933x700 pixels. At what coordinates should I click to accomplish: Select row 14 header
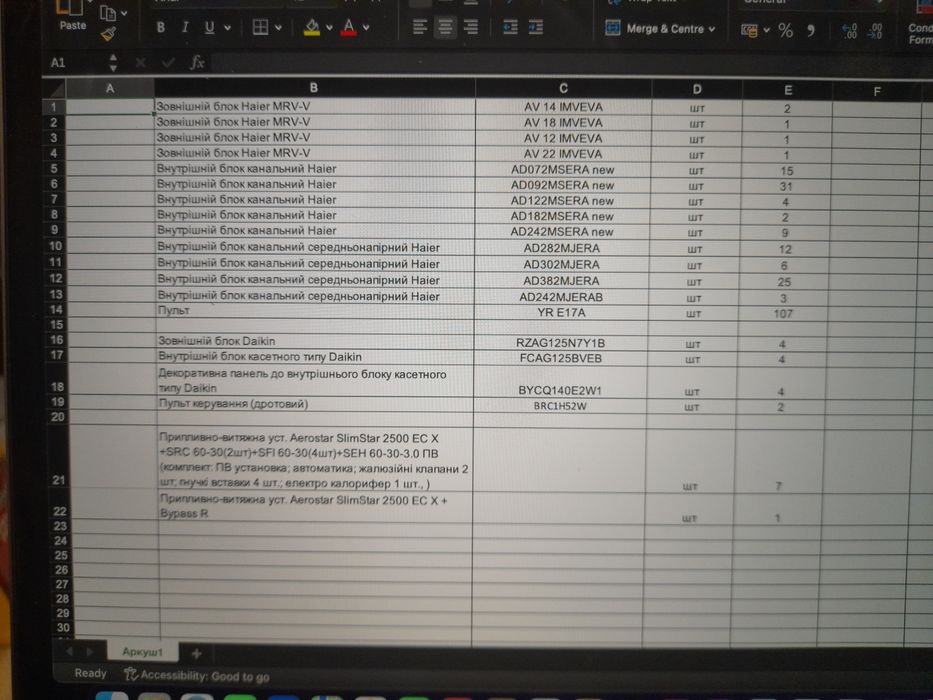(56, 310)
